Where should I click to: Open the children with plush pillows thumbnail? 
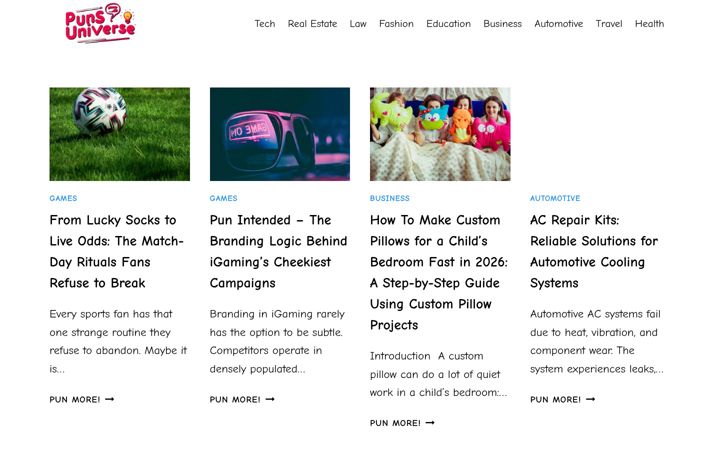(x=440, y=134)
